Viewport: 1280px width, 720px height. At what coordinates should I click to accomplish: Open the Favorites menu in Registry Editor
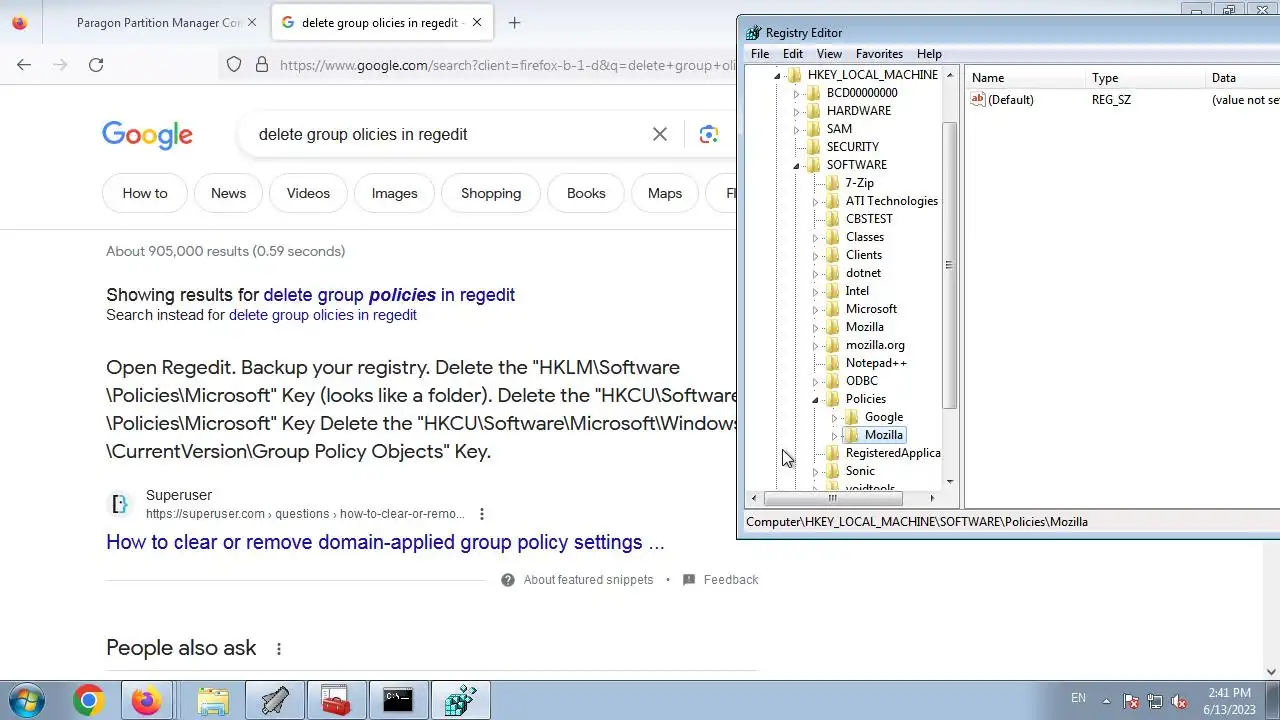pyautogui.click(x=879, y=54)
